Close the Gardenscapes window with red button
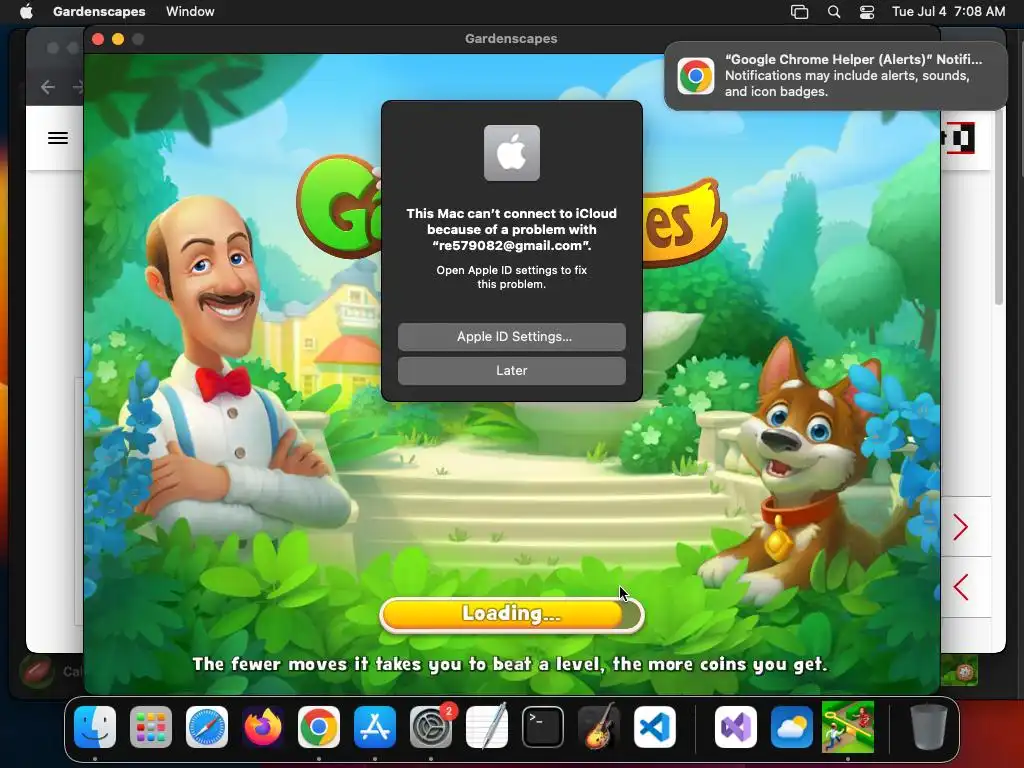This screenshot has height=768, width=1024. click(98, 39)
